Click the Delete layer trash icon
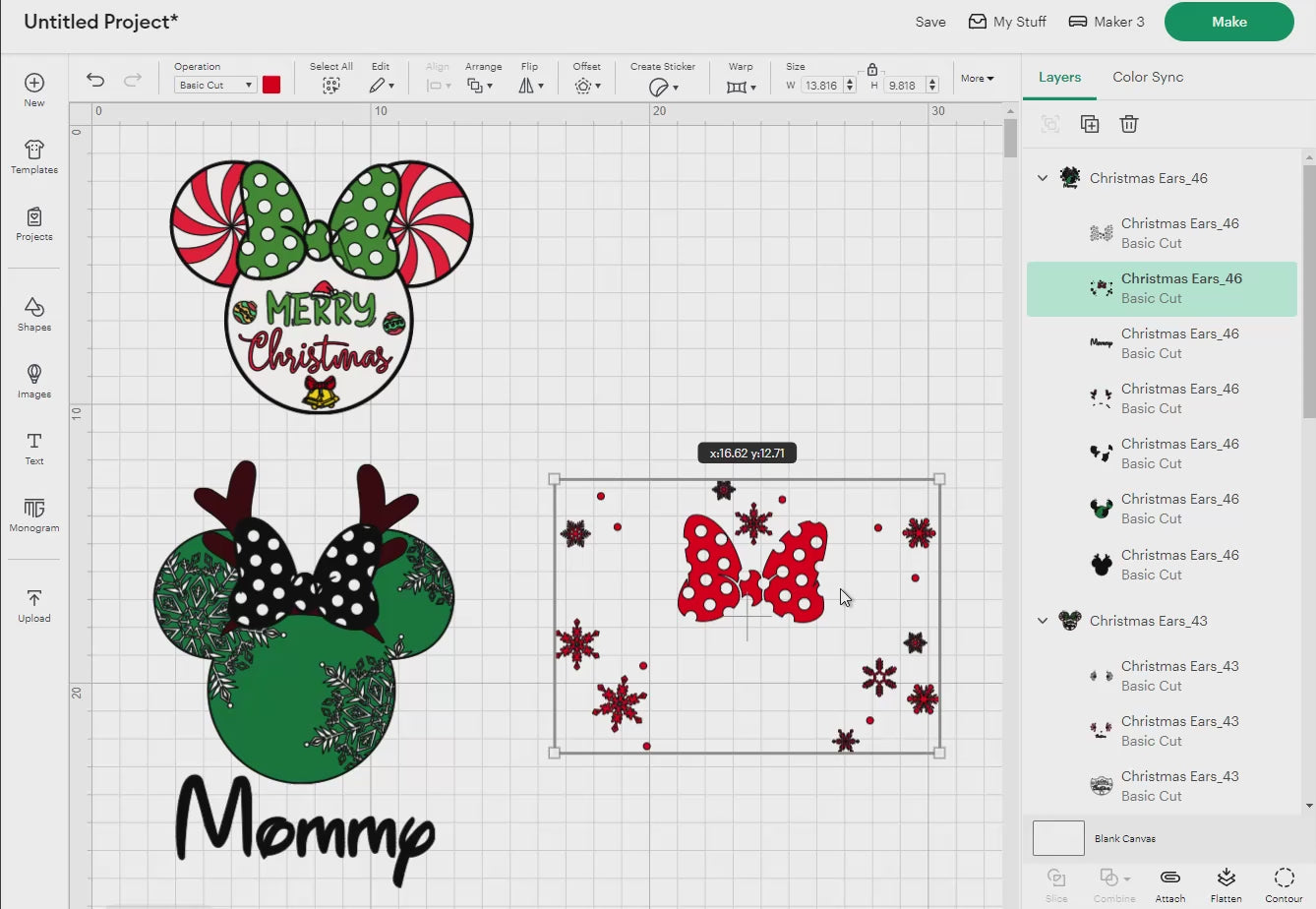The image size is (1316, 909). pos(1129,124)
